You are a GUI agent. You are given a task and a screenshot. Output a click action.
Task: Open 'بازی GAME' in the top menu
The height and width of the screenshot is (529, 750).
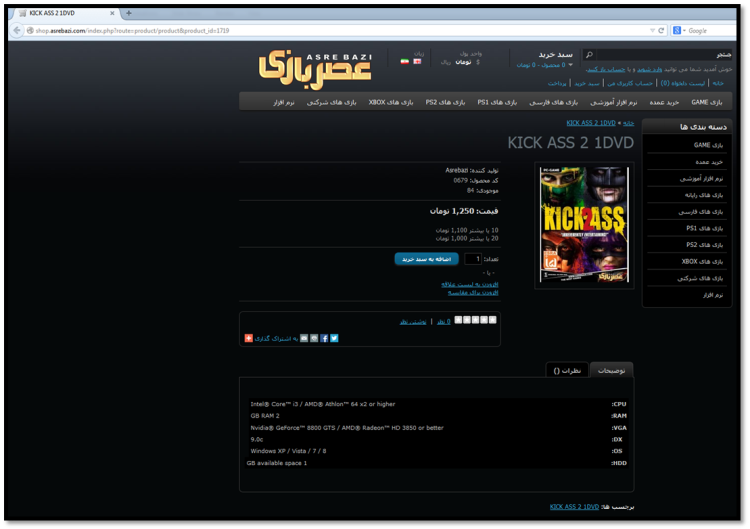pos(707,102)
